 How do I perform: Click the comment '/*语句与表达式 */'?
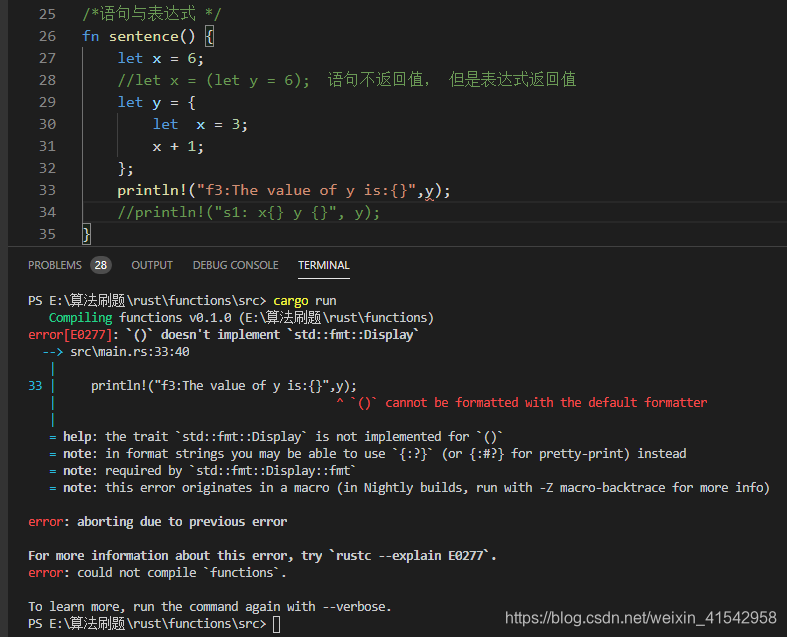point(152,14)
